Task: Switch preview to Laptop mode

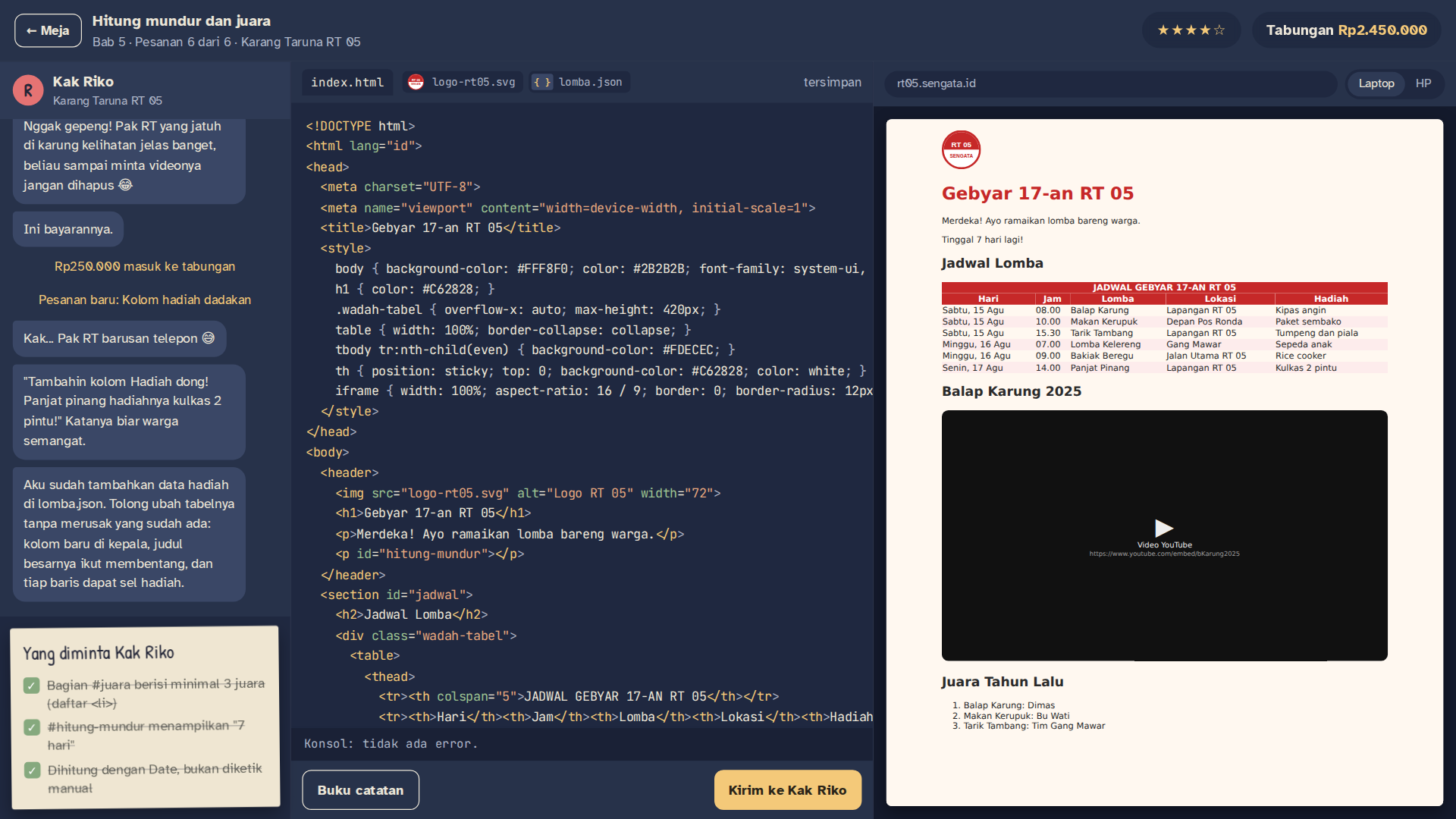Action: point(1376,83)
